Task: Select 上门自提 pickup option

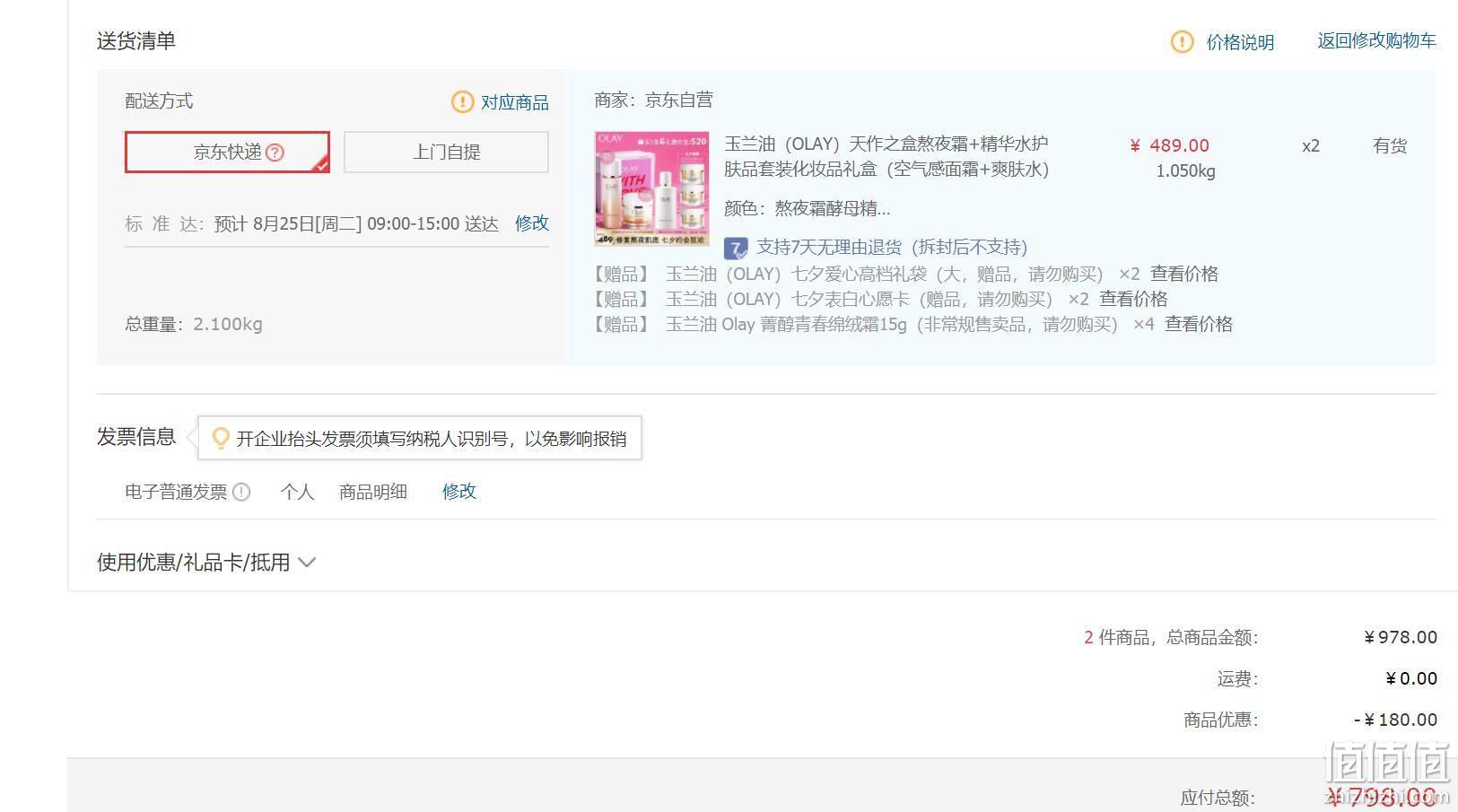Action: 446,152
